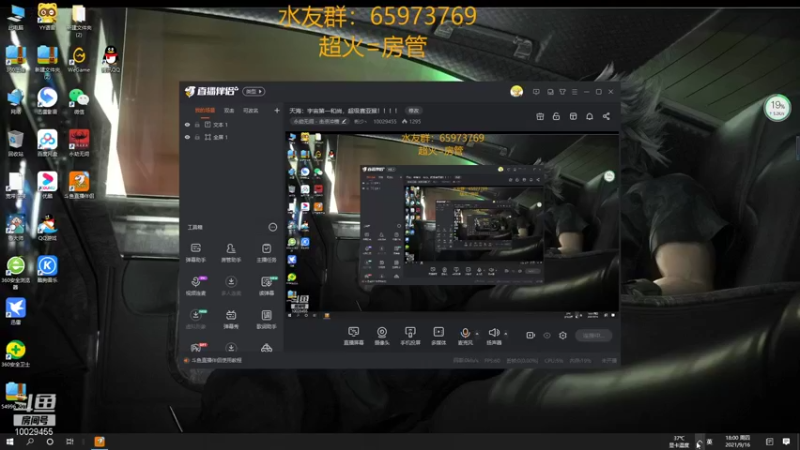The width and height of the screenshot is (800, 450).
Task: Click the plus button to add a scene
Action: (x=277, y=110)
